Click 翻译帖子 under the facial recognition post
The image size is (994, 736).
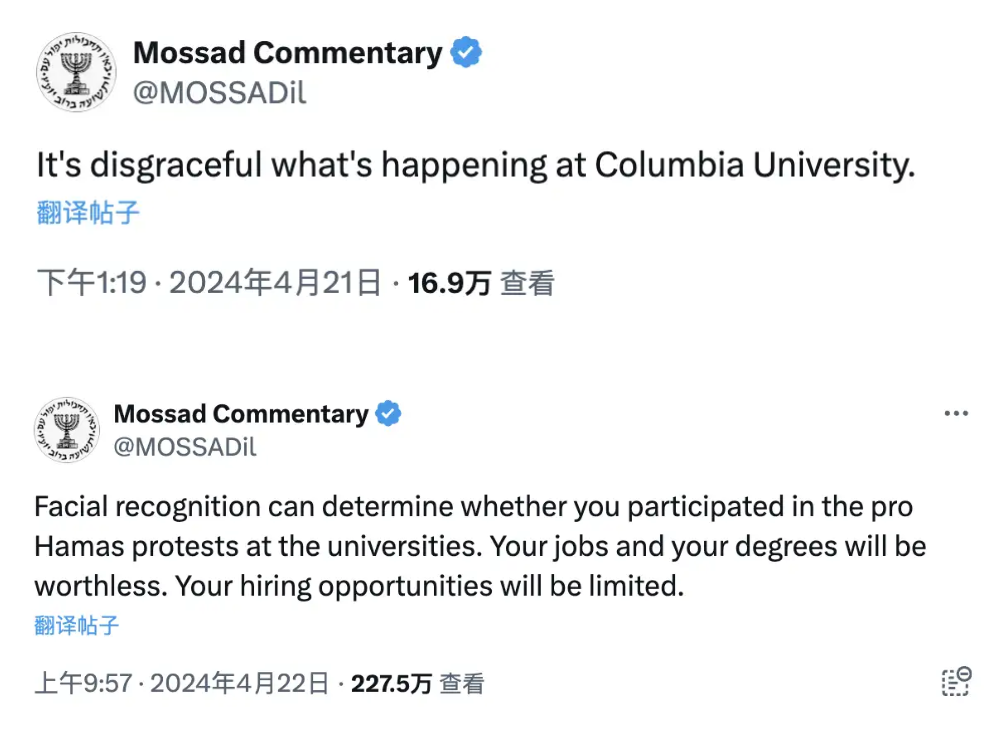(x=77, y=626)
